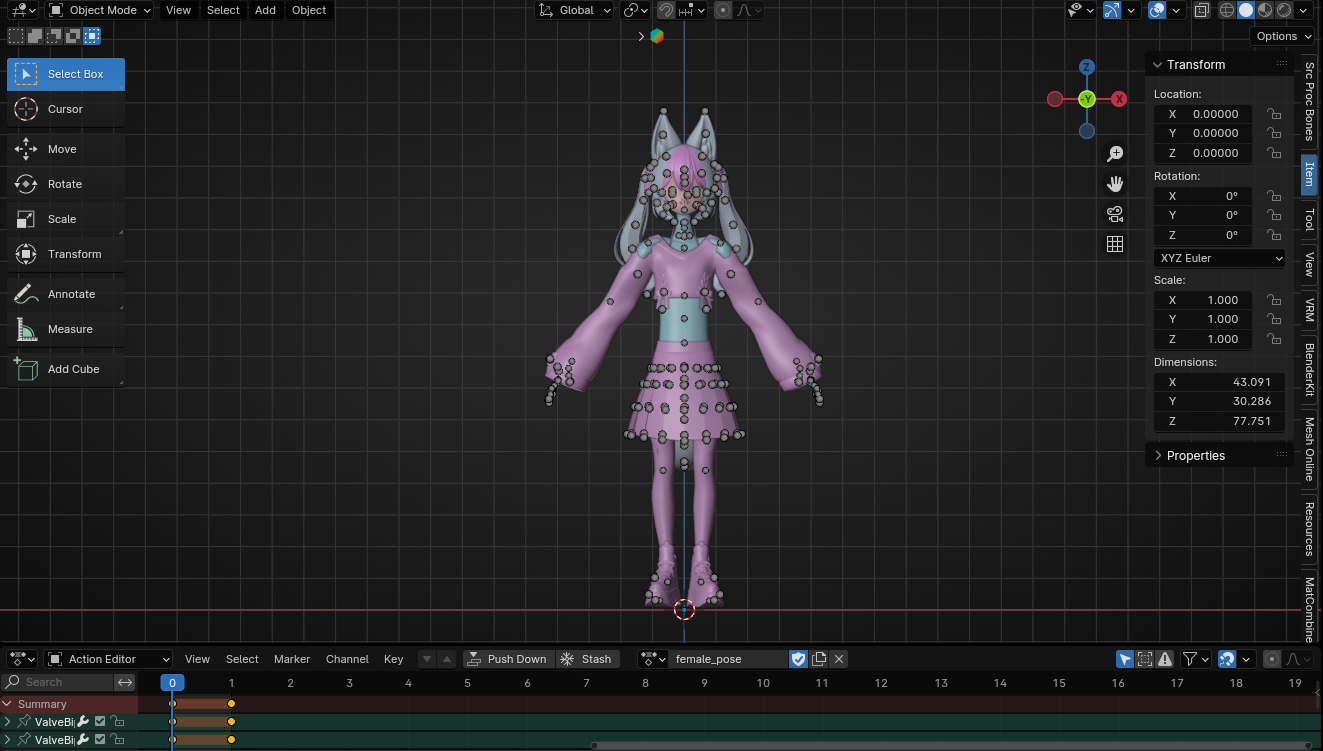This screenshot has height=751, width=1323.
Task: Click the green Y axis gizmo ball
Action: 1087,99
